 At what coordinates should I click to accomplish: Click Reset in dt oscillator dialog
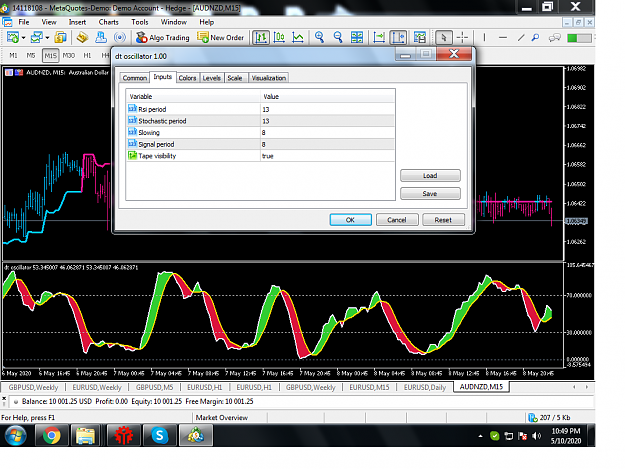443,220
